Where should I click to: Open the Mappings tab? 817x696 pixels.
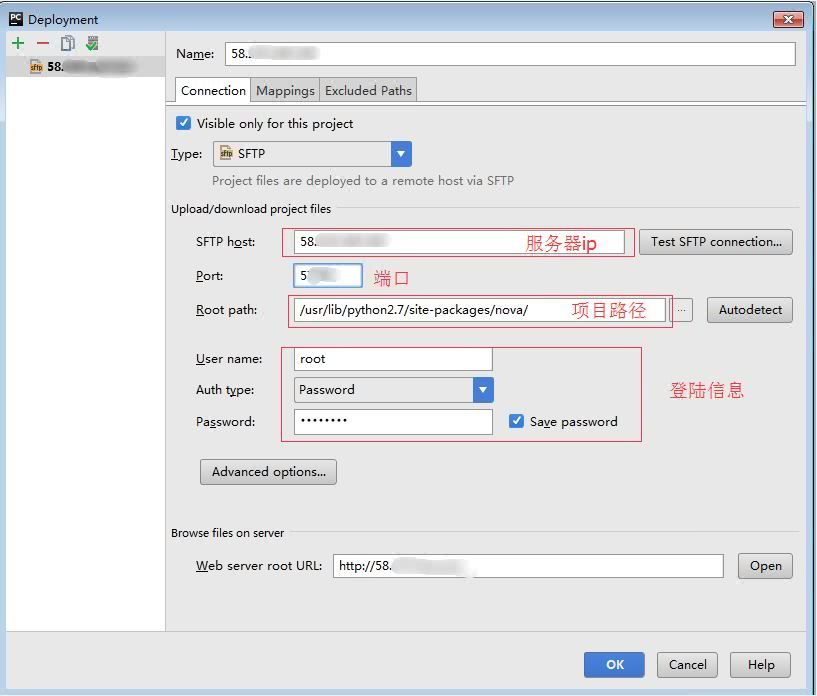point(285,90)
